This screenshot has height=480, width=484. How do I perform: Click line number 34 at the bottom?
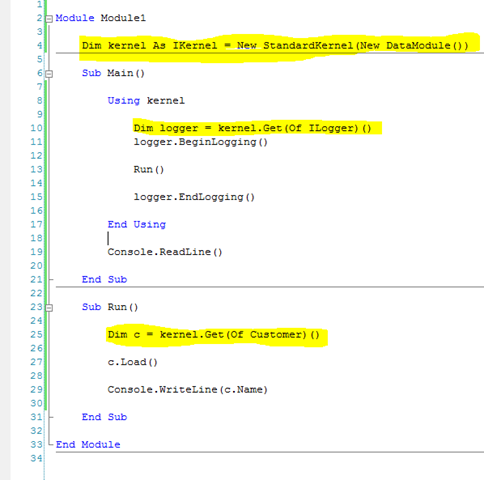[x=36, y=459]
